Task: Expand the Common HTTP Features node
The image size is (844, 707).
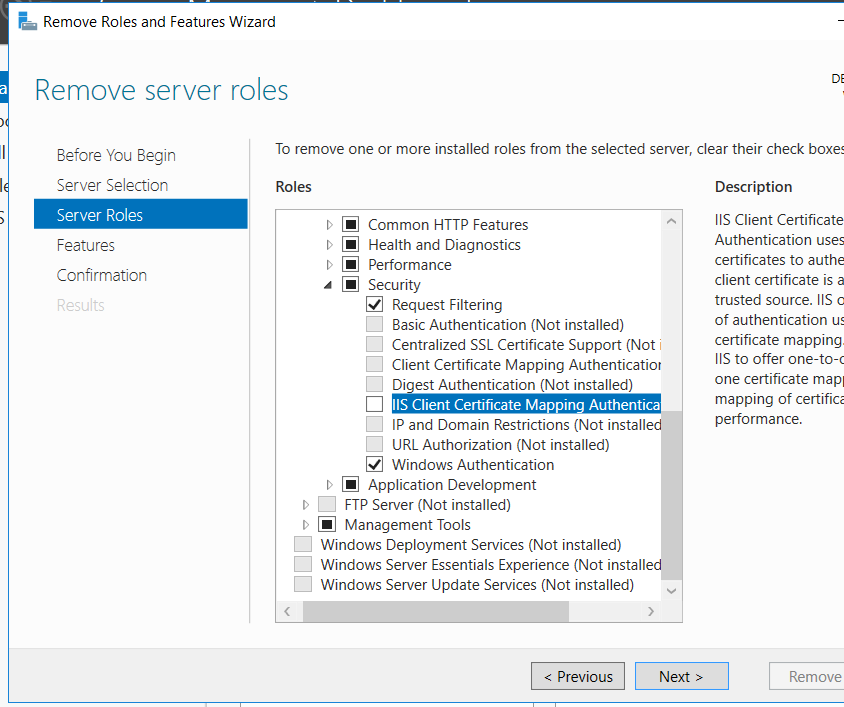Action: [330, 225]
